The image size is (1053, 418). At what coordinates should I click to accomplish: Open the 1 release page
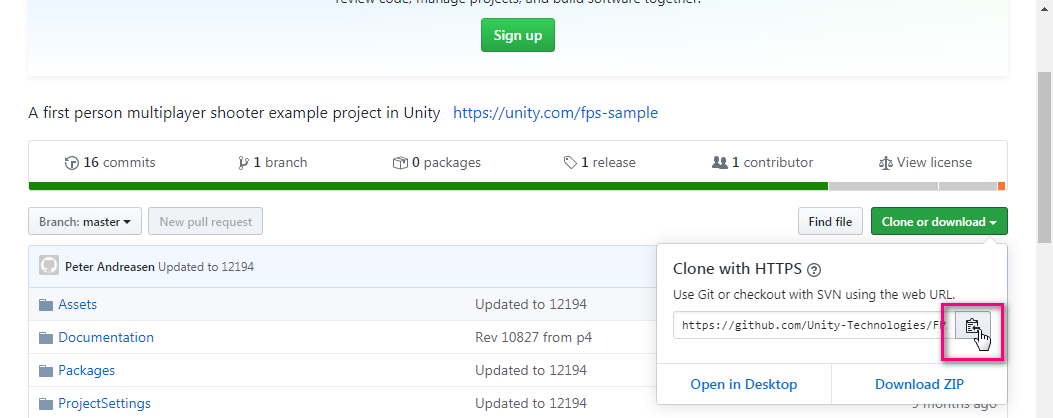[600, 163]
